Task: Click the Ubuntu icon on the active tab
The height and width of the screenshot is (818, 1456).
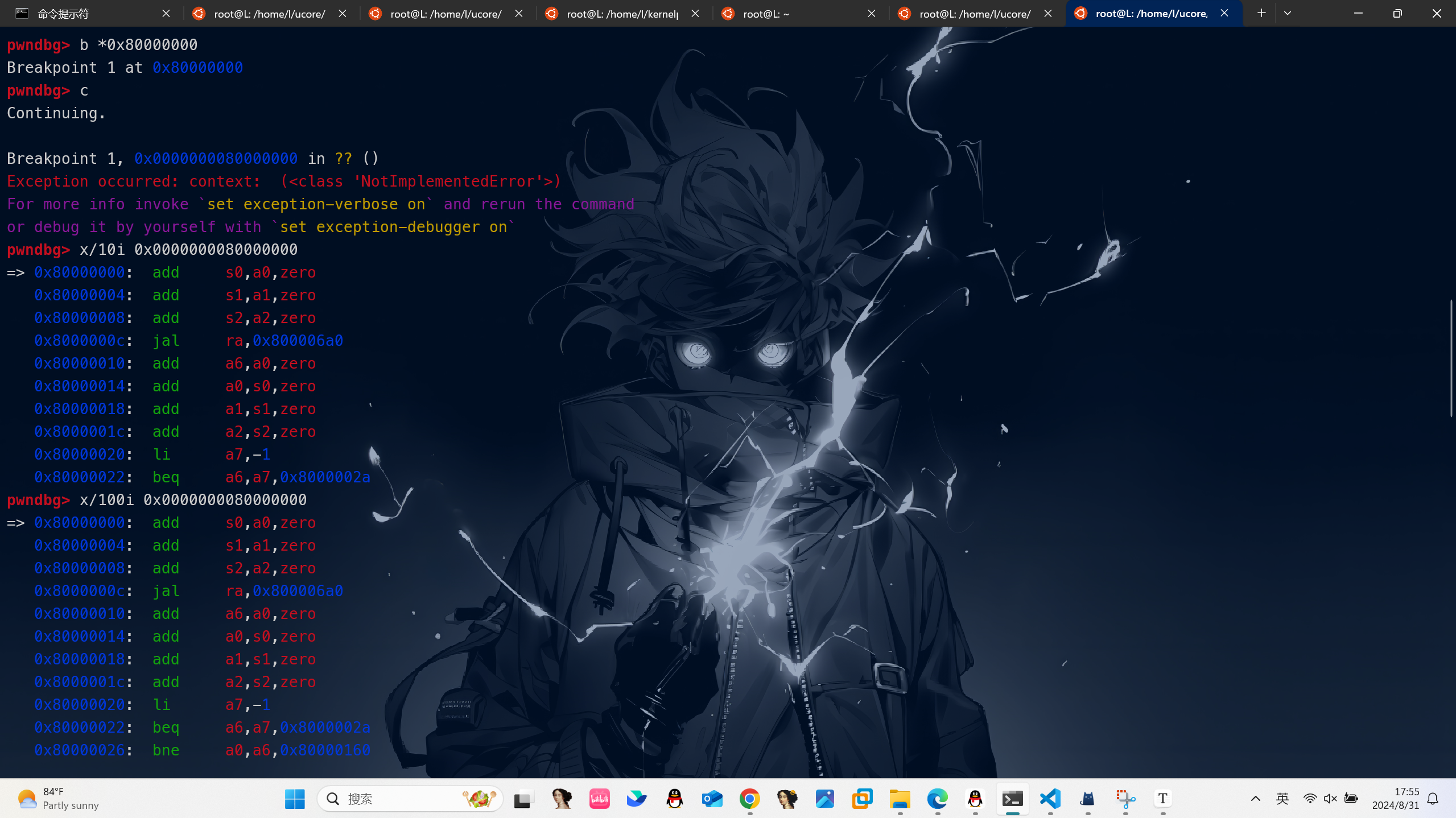Action: tap(1080, 14)
